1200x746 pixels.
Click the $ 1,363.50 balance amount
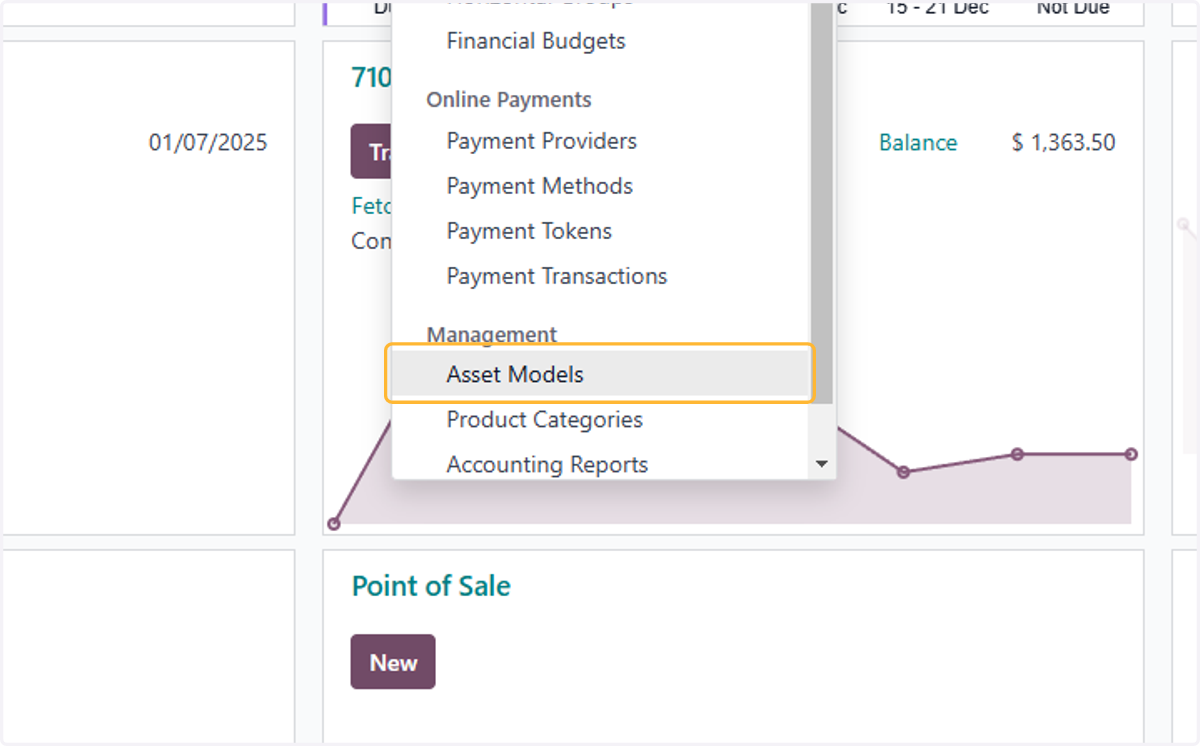point(1063,143)
